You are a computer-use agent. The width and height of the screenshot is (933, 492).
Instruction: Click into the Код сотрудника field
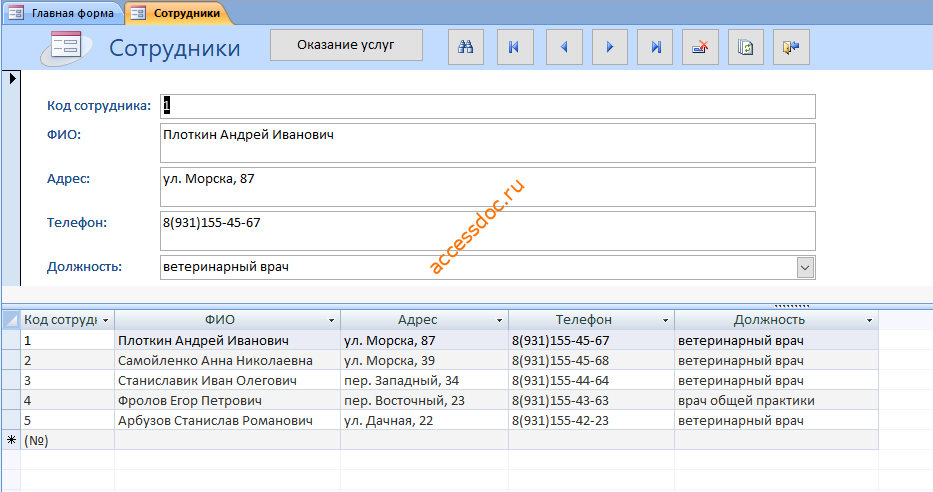coord(487,106)
